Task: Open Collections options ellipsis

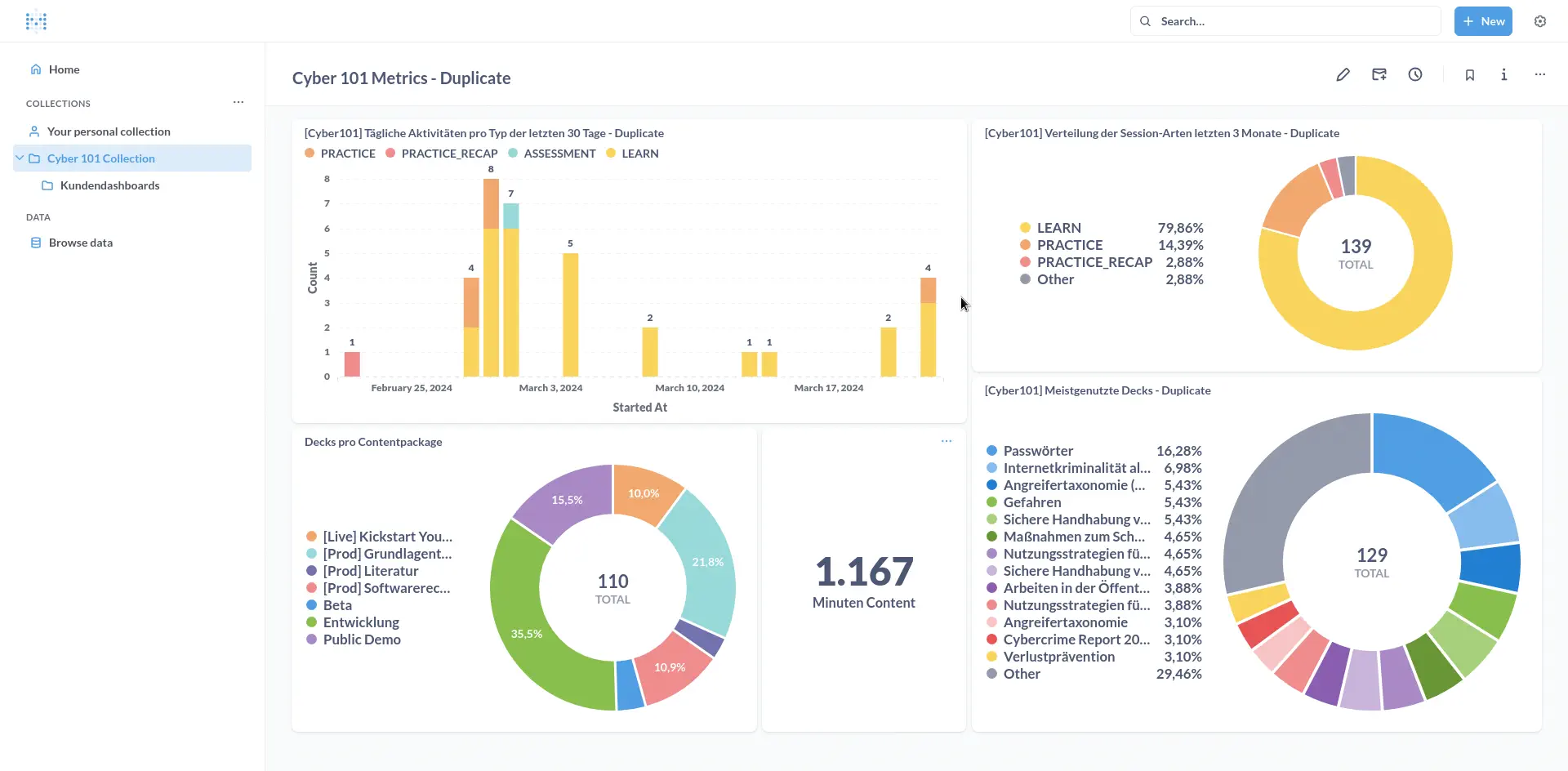Action: point(238,103)
